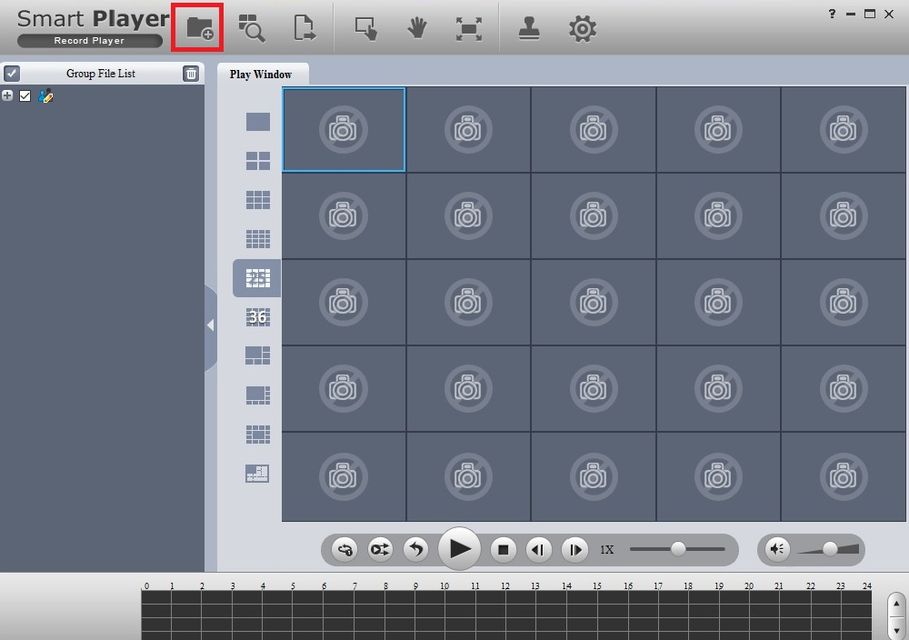
Task: Click the shuffle playback button
Action: pos(380,549)
